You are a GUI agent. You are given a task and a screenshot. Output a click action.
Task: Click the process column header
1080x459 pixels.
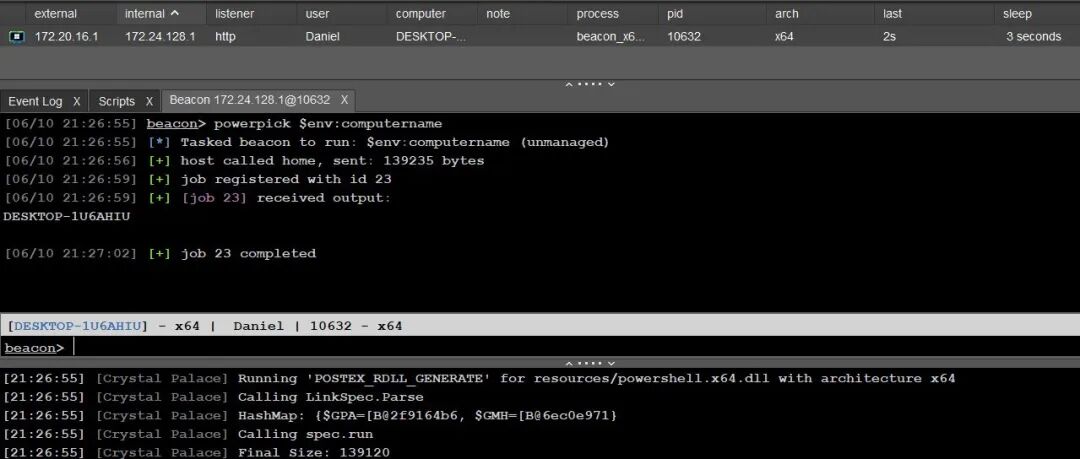point(597,14)
